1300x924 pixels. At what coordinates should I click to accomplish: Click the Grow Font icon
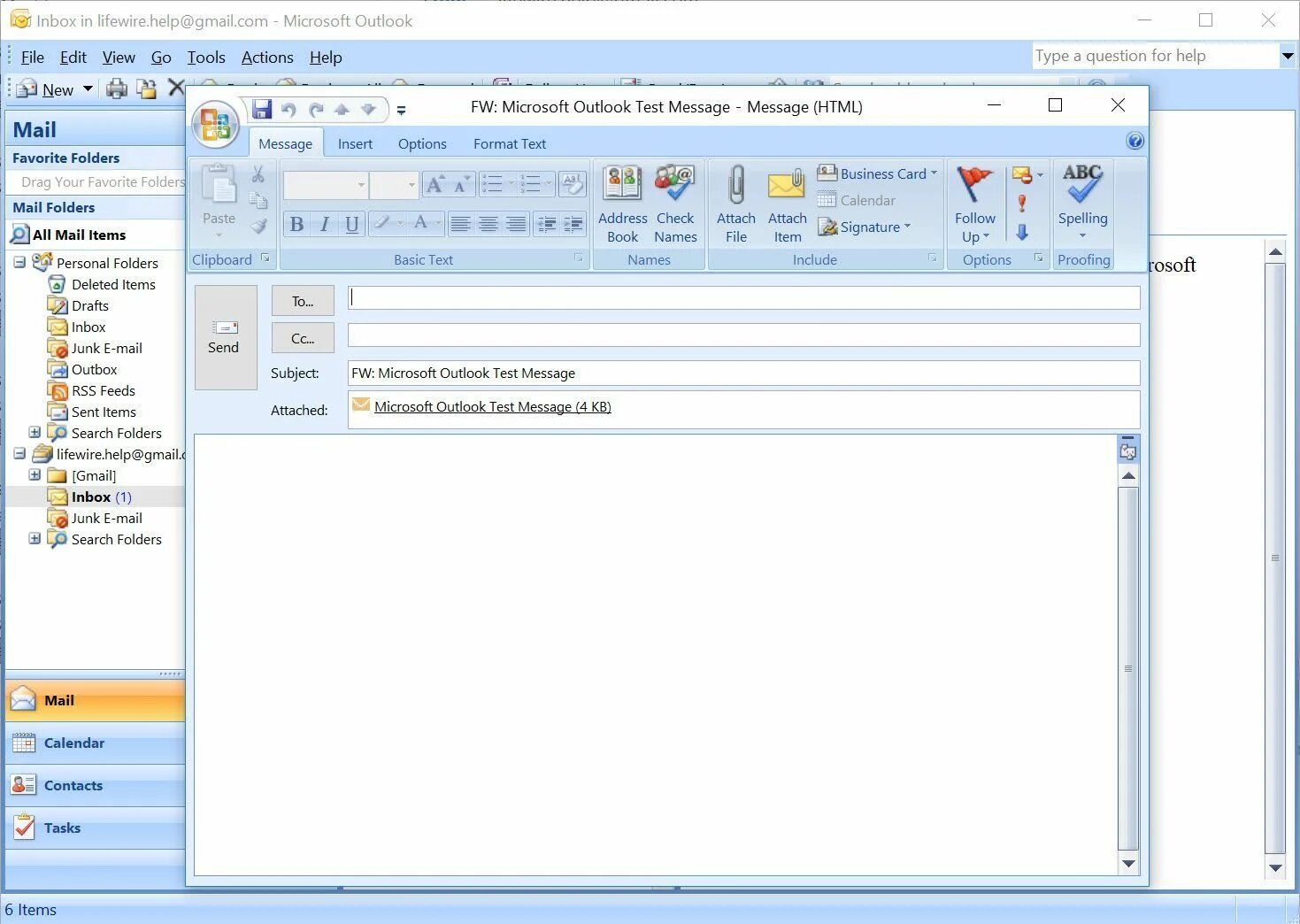(435, 185)
